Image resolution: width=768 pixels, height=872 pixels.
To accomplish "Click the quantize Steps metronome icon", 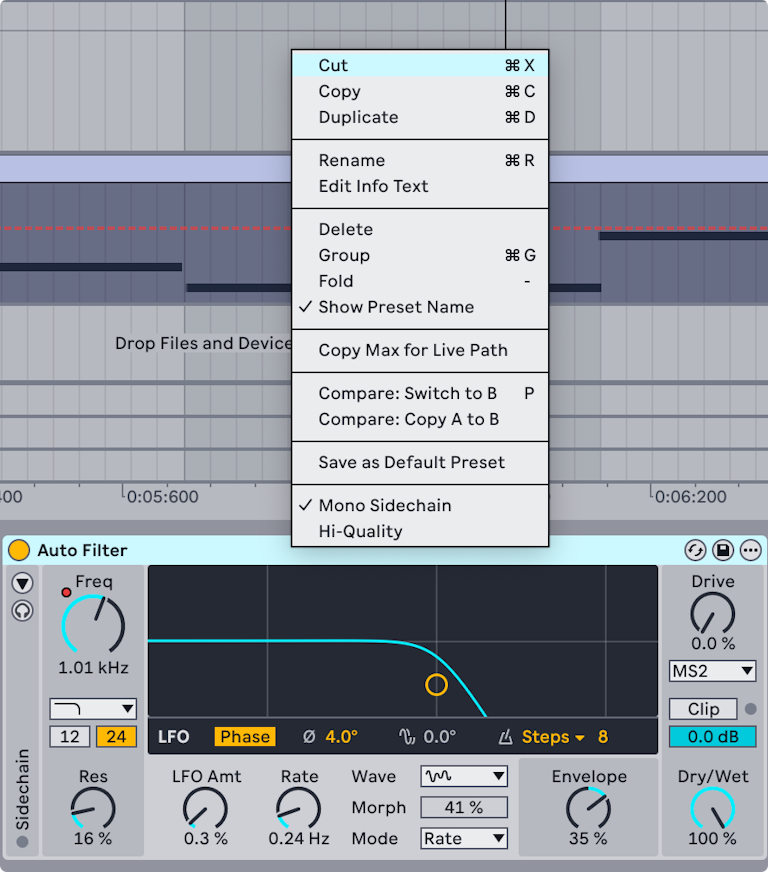I will [506, 737].
